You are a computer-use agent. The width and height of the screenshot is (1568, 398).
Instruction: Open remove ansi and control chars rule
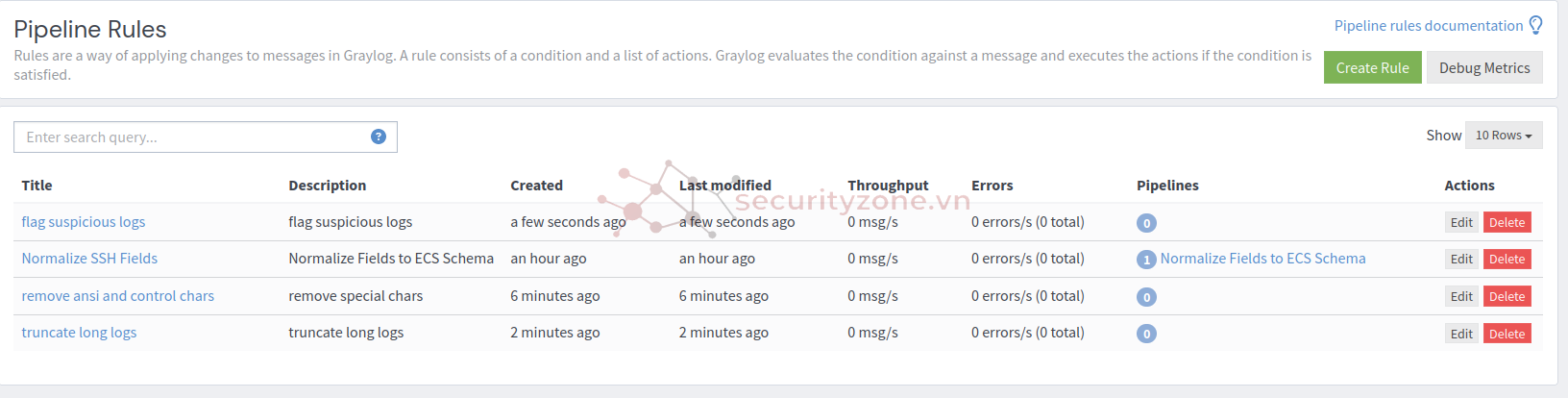tap(118, 296)
